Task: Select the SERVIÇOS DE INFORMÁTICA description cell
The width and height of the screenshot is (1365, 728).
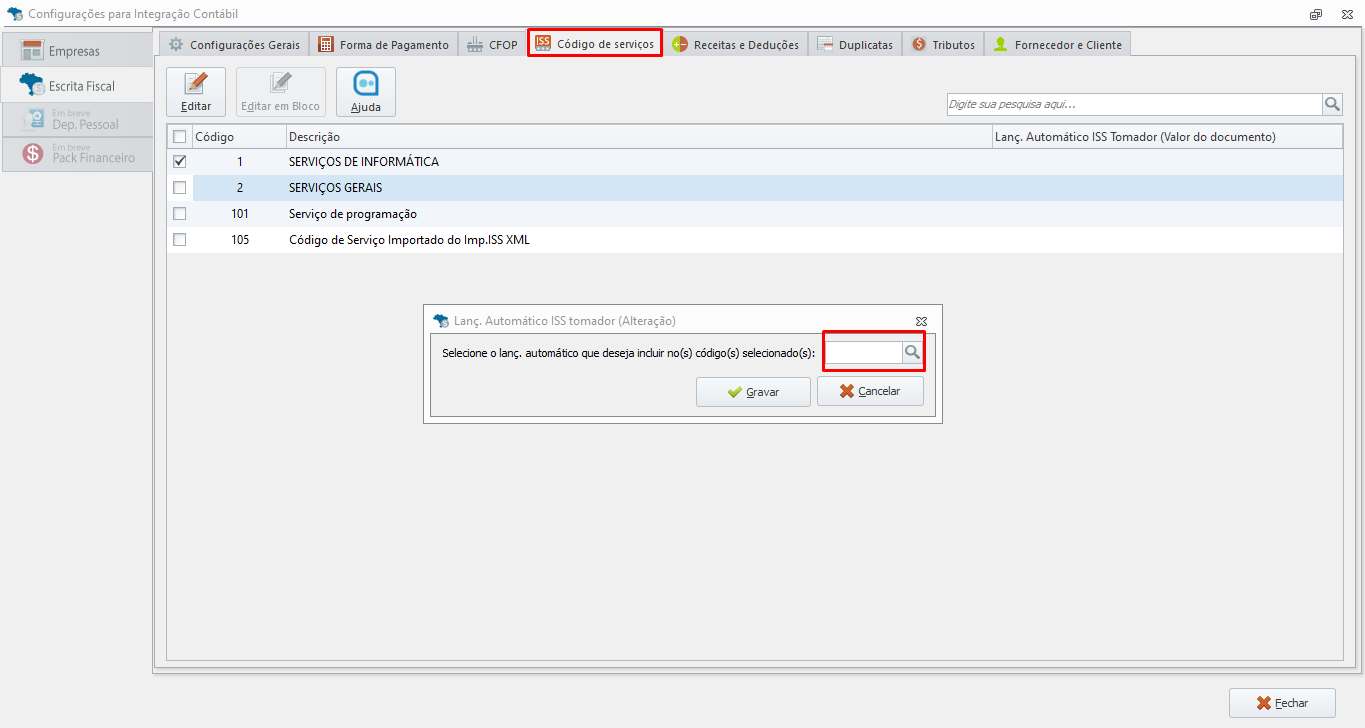Action: point(638,161)
